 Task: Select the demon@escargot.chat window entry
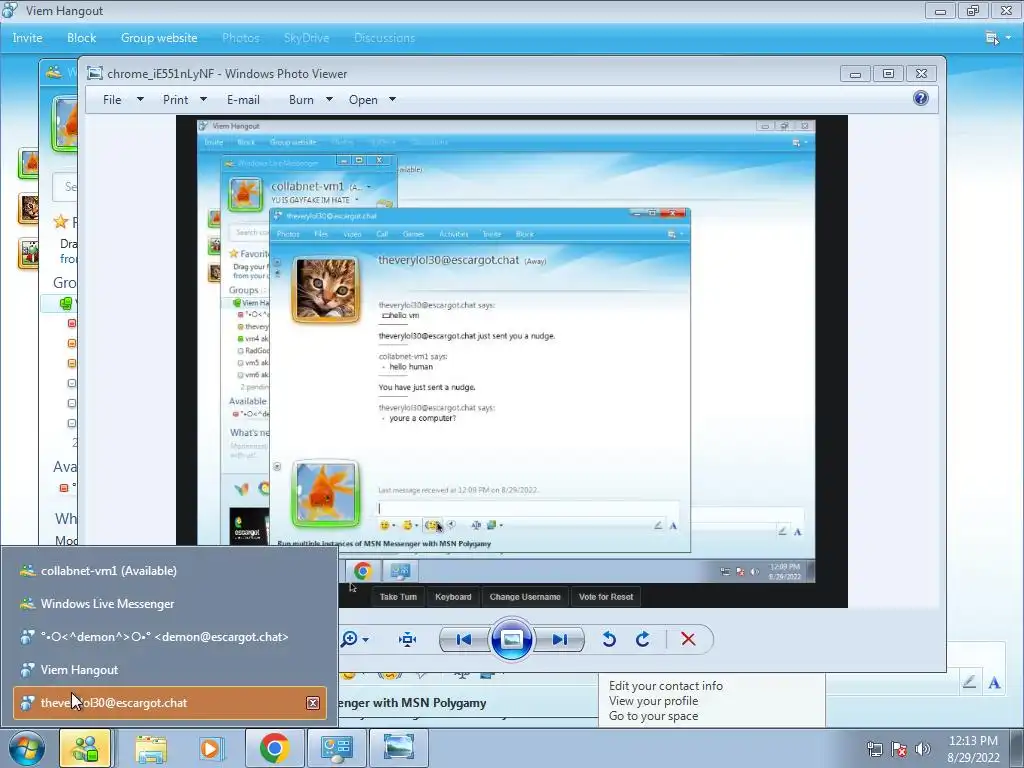170,637
